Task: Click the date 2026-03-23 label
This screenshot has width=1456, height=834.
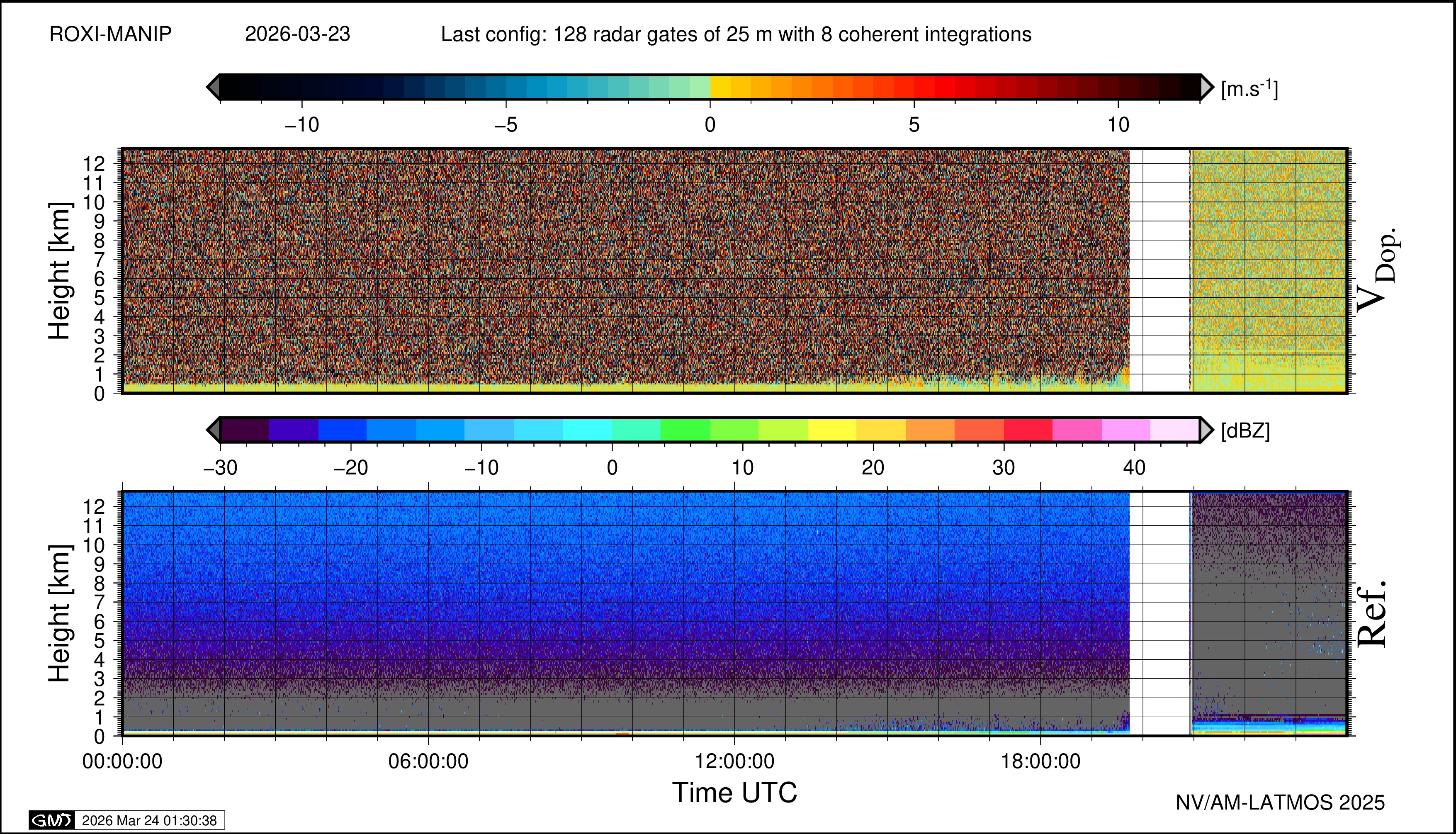Action: (297, 34)
